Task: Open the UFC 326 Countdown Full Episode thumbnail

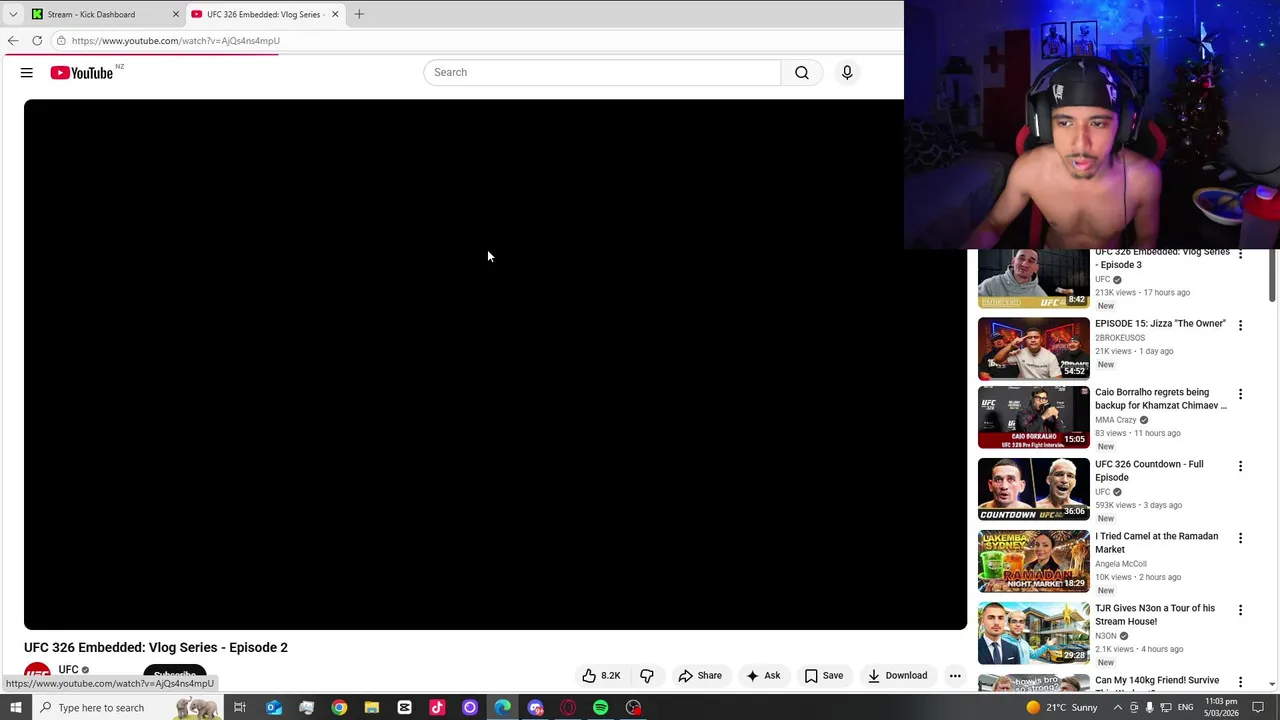Action: pos(1033,490)
